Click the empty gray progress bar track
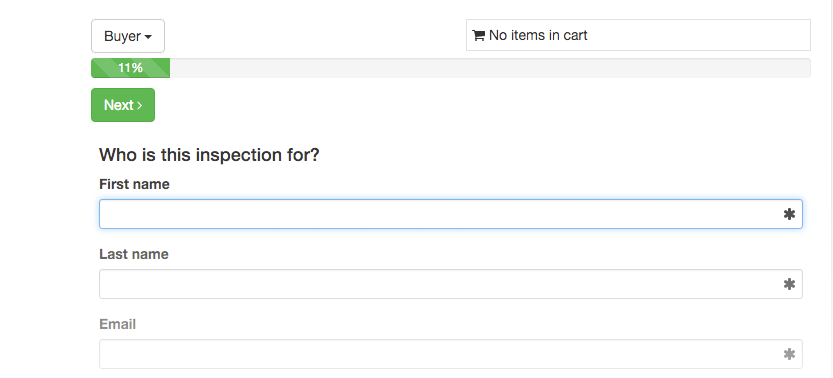 tap(490, 68)
